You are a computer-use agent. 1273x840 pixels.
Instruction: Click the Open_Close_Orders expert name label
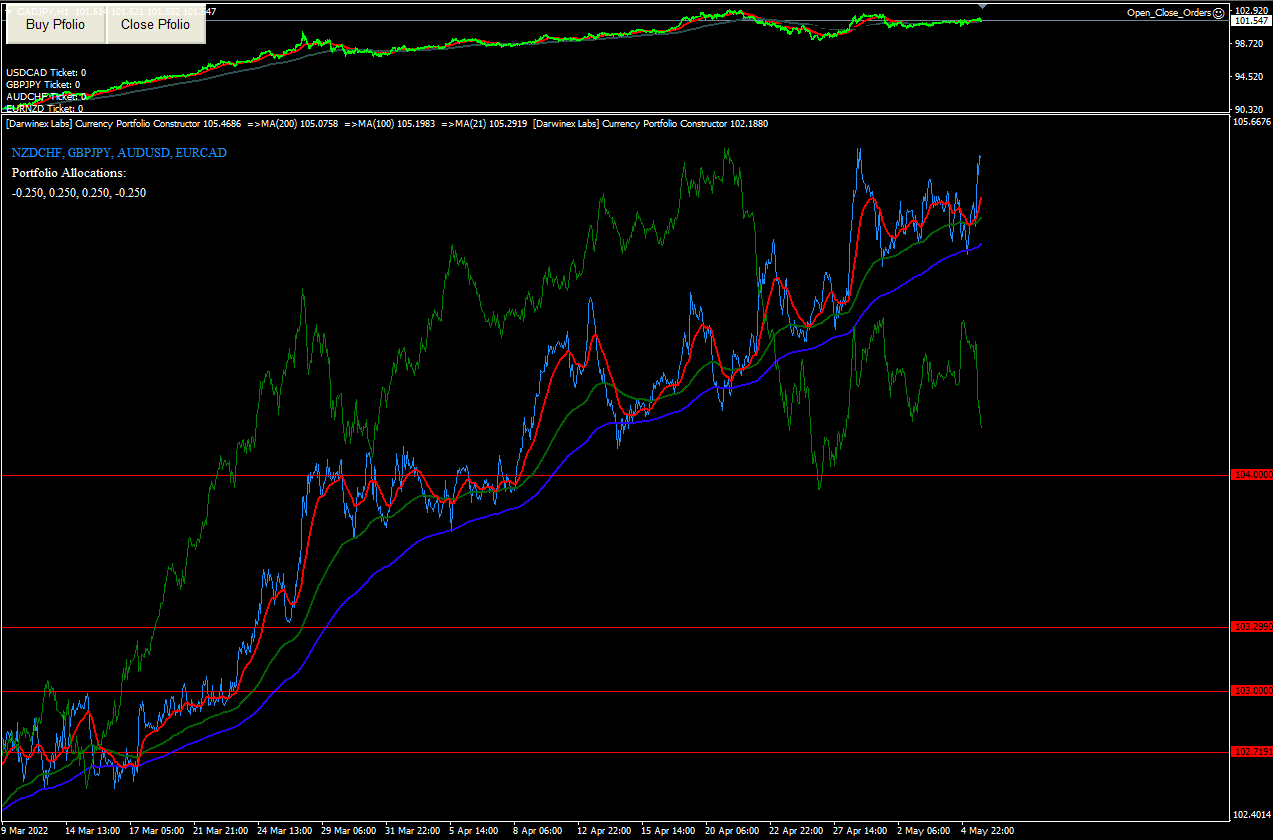[x=1168, y=13]
